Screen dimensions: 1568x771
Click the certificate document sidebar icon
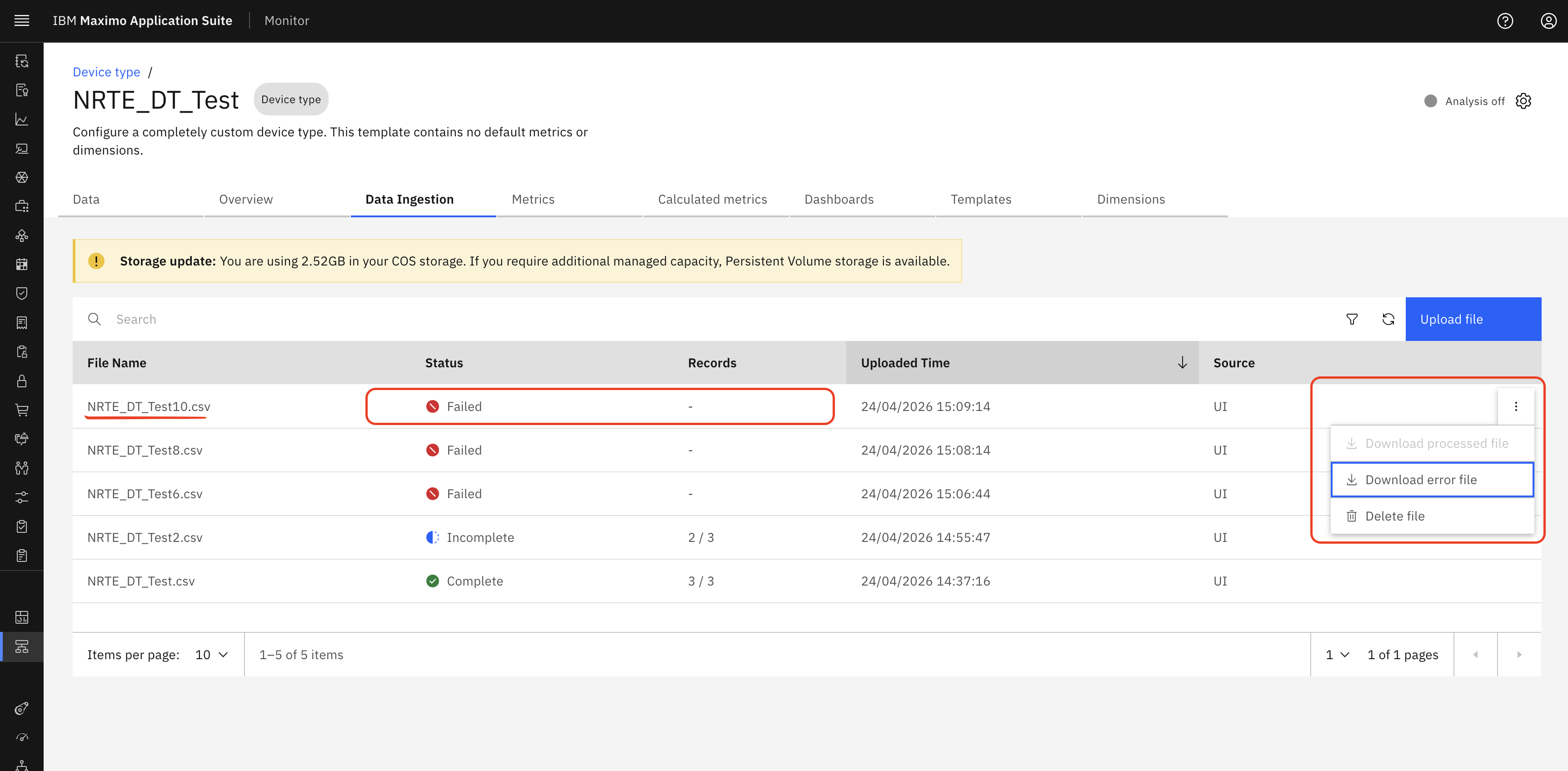(x=22, y=90)
